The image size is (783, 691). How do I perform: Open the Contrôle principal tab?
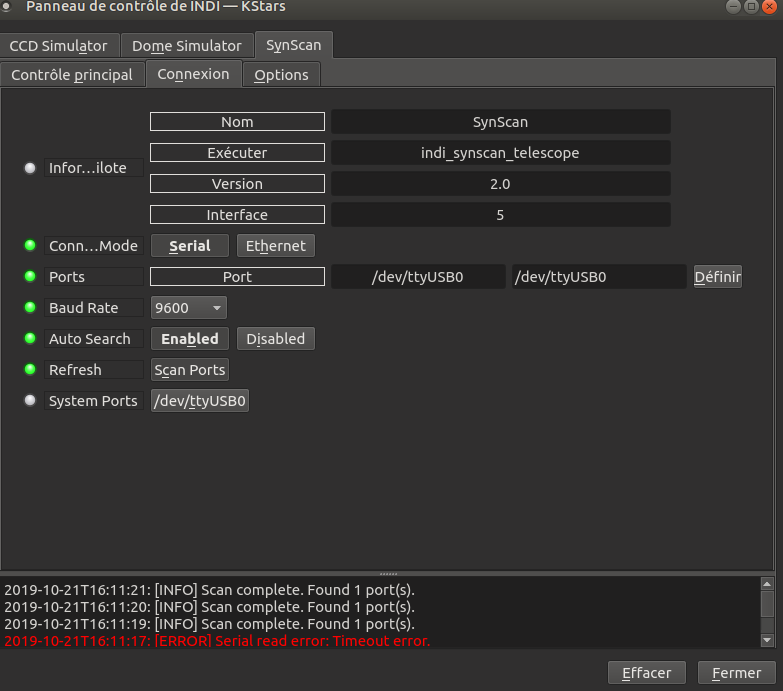coord(72,75)
